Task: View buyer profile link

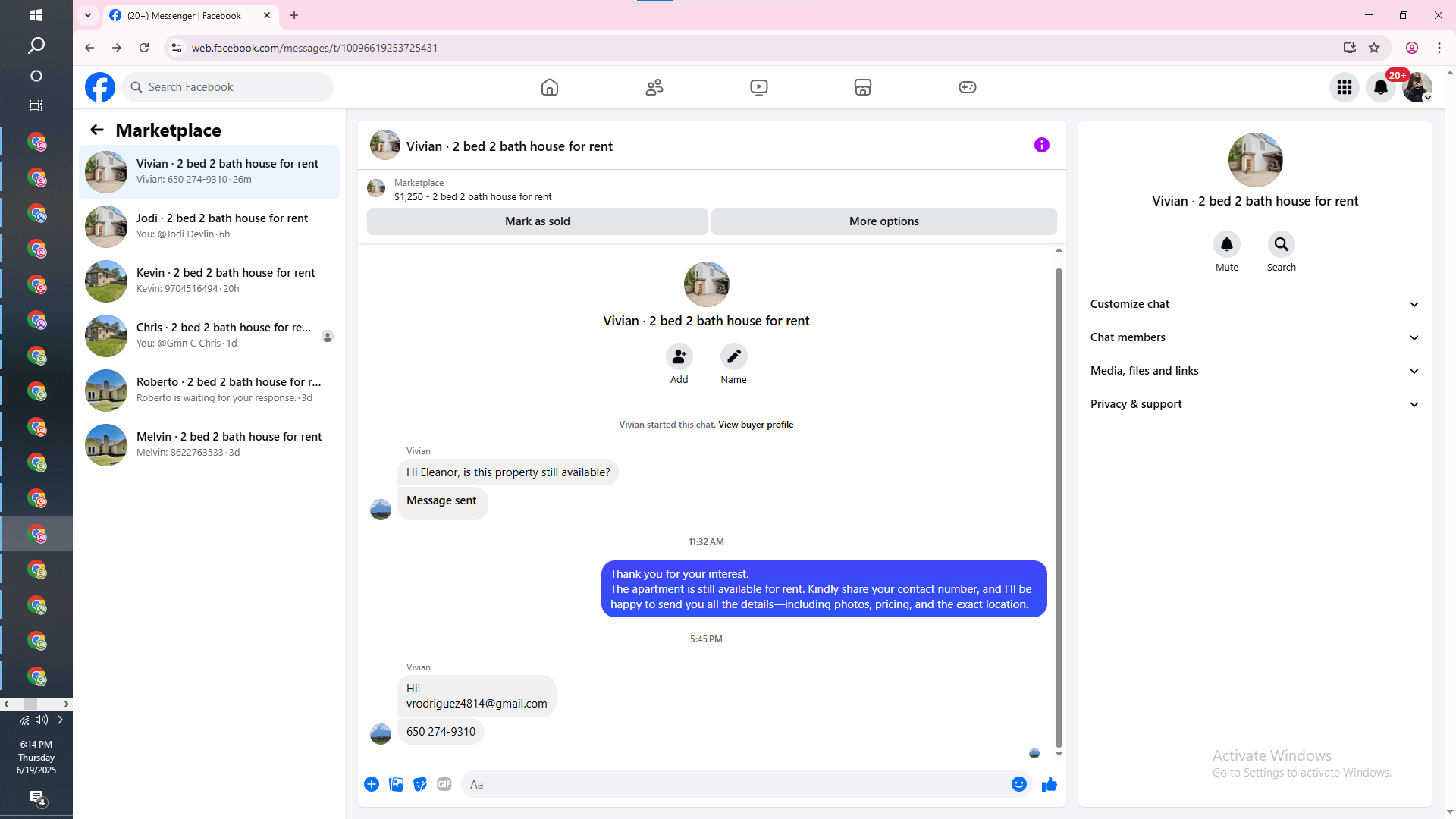Action: point(756,425)
